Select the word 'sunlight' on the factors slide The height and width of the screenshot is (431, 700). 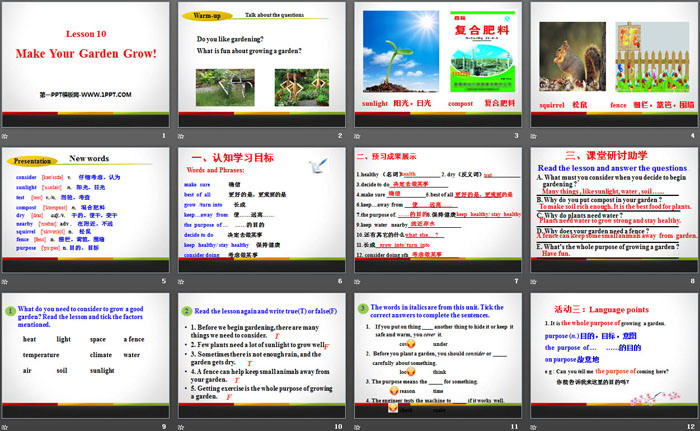[x=104, y=369]
